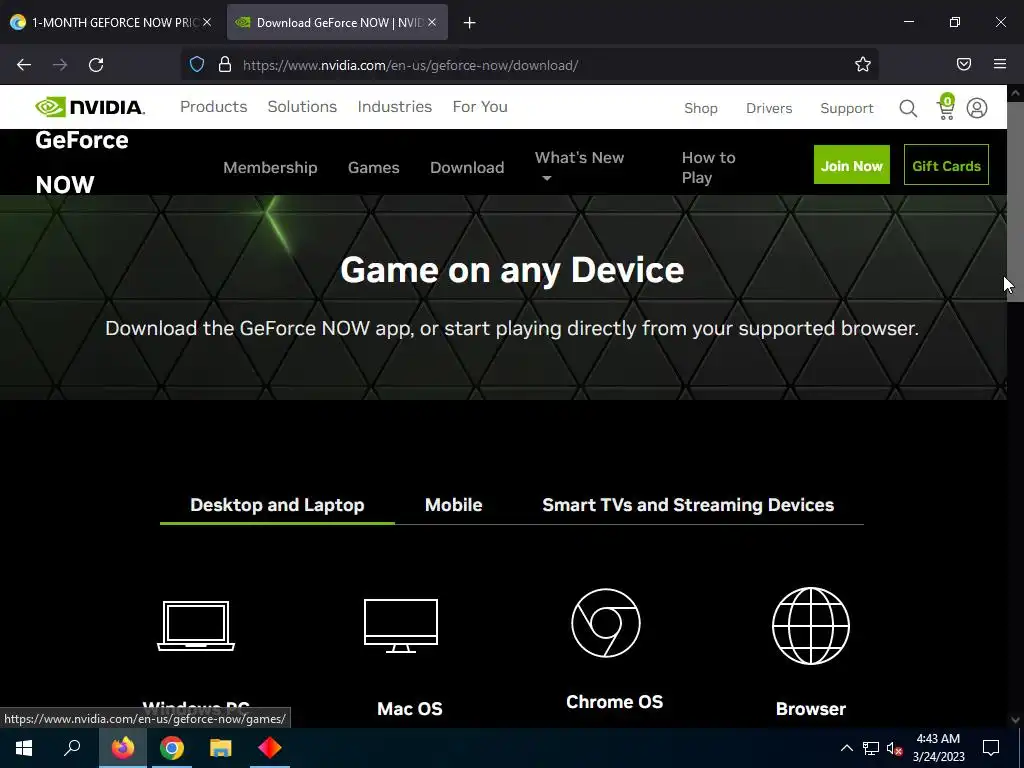Click the network status tray icon

pyautogui.click(x=871, y=748)
